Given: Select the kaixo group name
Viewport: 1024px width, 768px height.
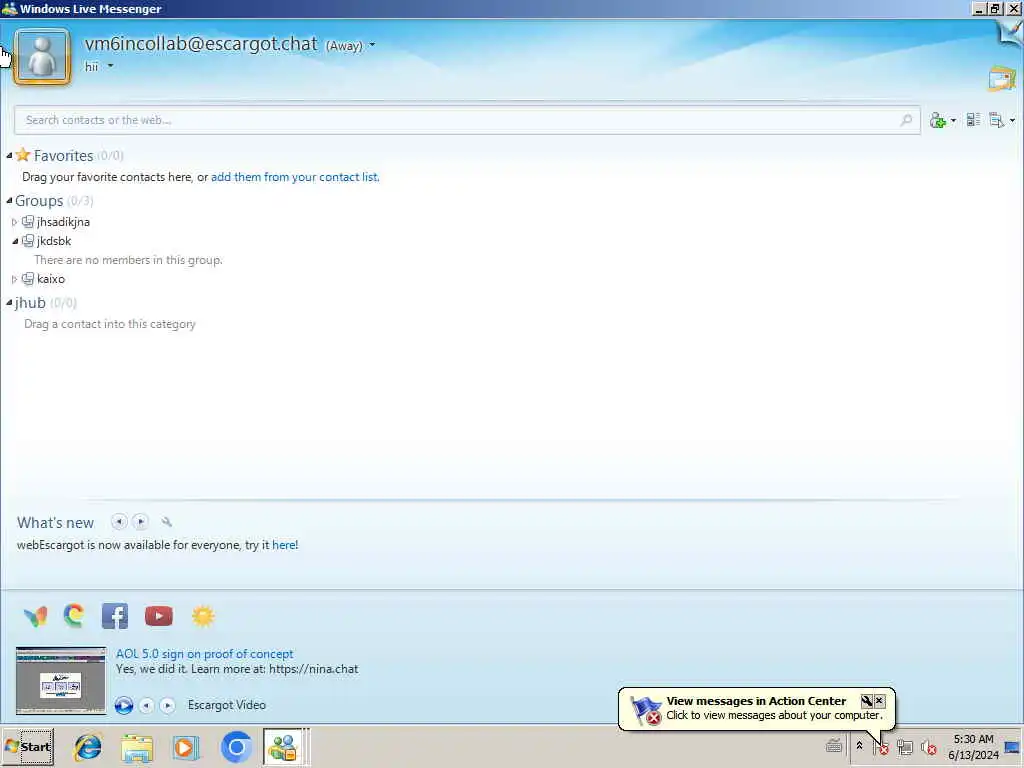Looking at the screenshot, I should 51,279.
